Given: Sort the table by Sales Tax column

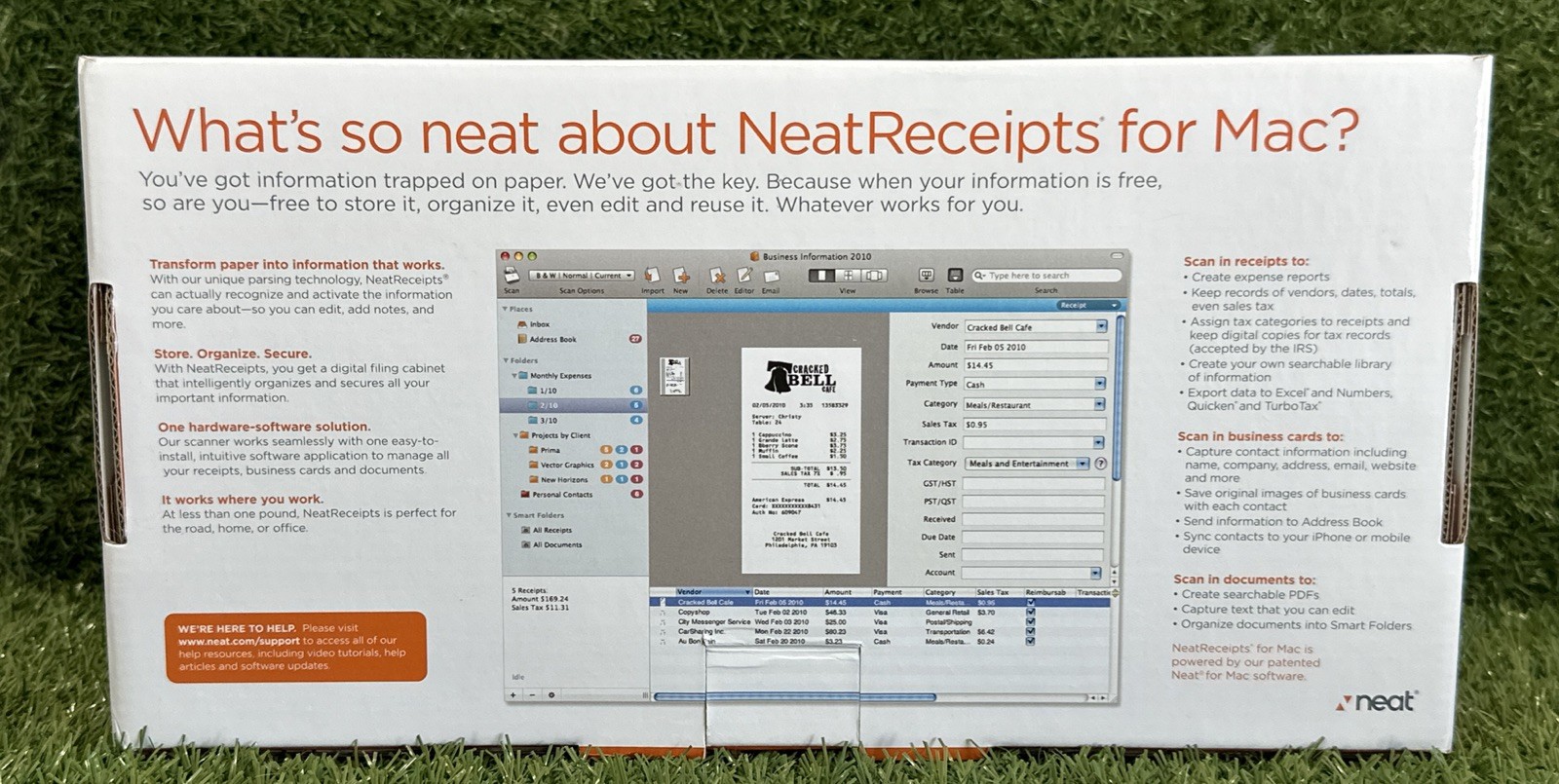Looking at the screenshot, I should point(998,592).
